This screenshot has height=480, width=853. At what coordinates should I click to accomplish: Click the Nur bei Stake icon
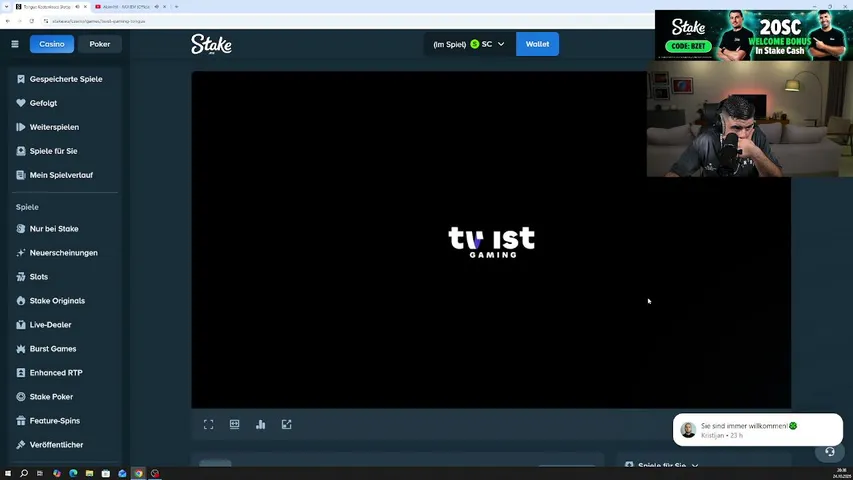pyautogui.click(x=21, y=229)
